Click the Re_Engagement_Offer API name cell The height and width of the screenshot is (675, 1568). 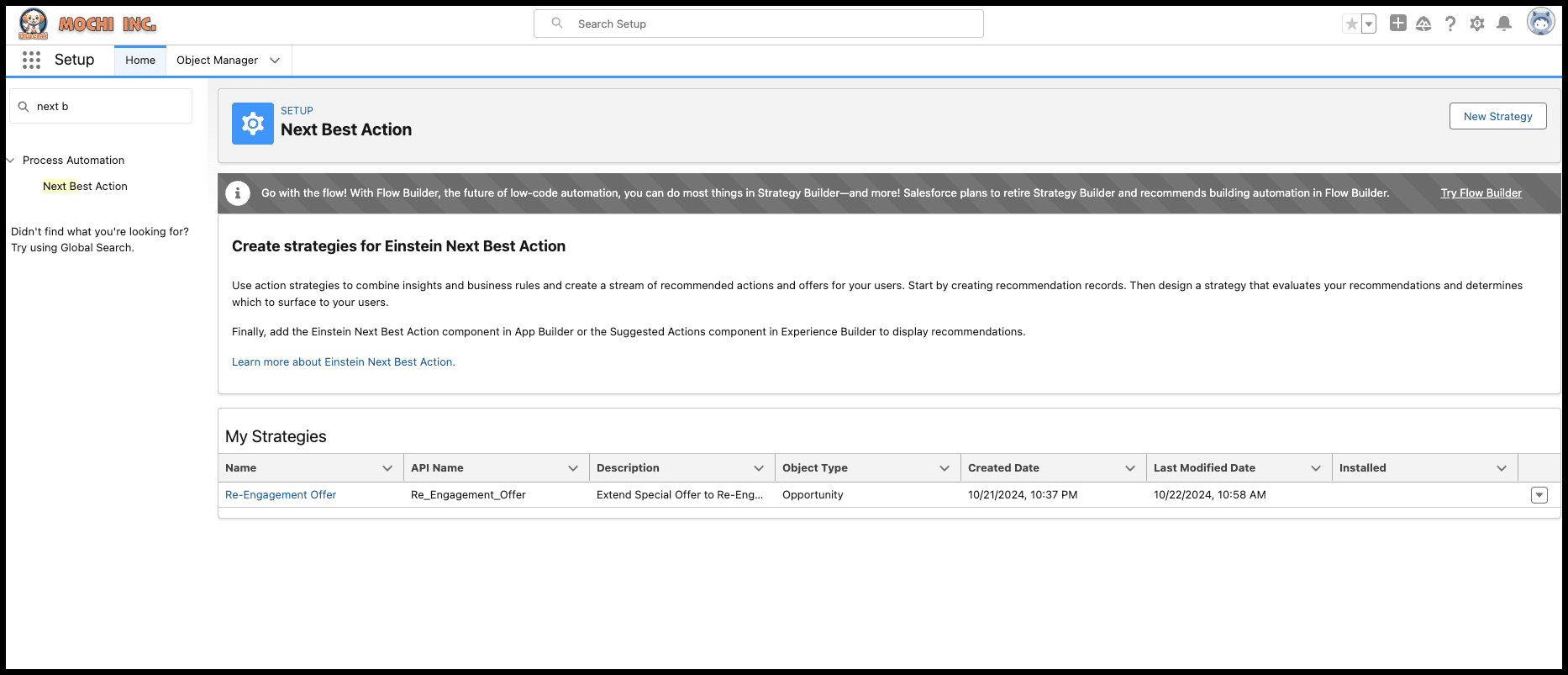pos(468,495)
